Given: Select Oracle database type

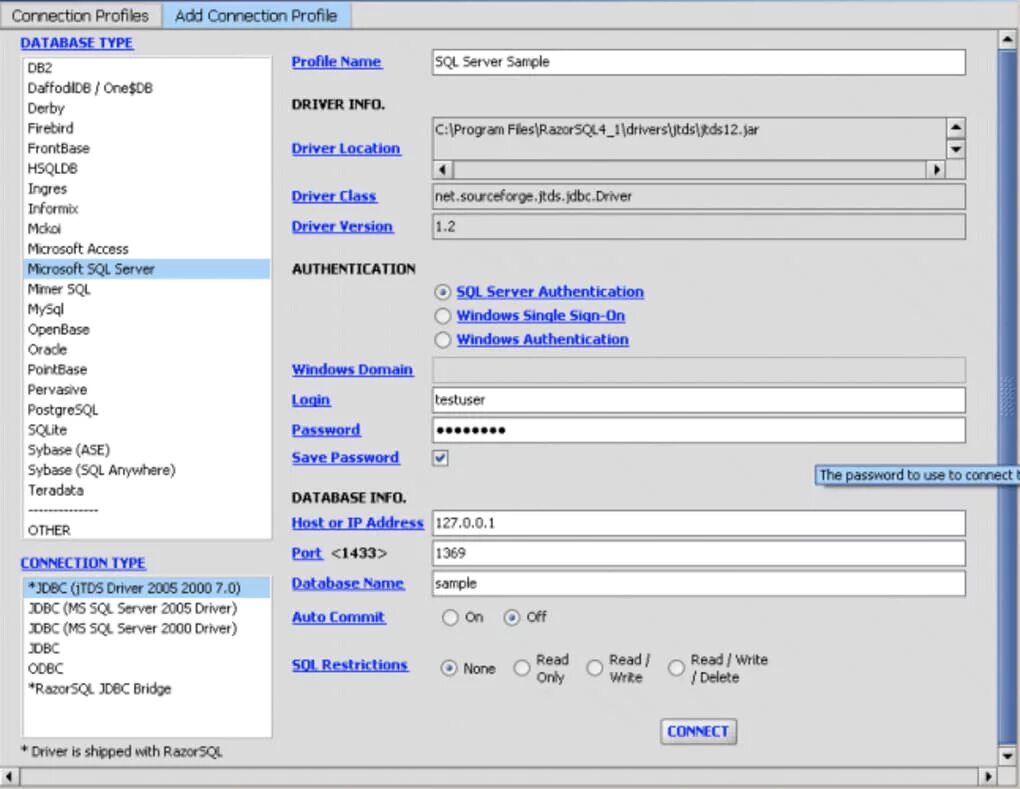Looking at the screenshot, I should (146, 350).
